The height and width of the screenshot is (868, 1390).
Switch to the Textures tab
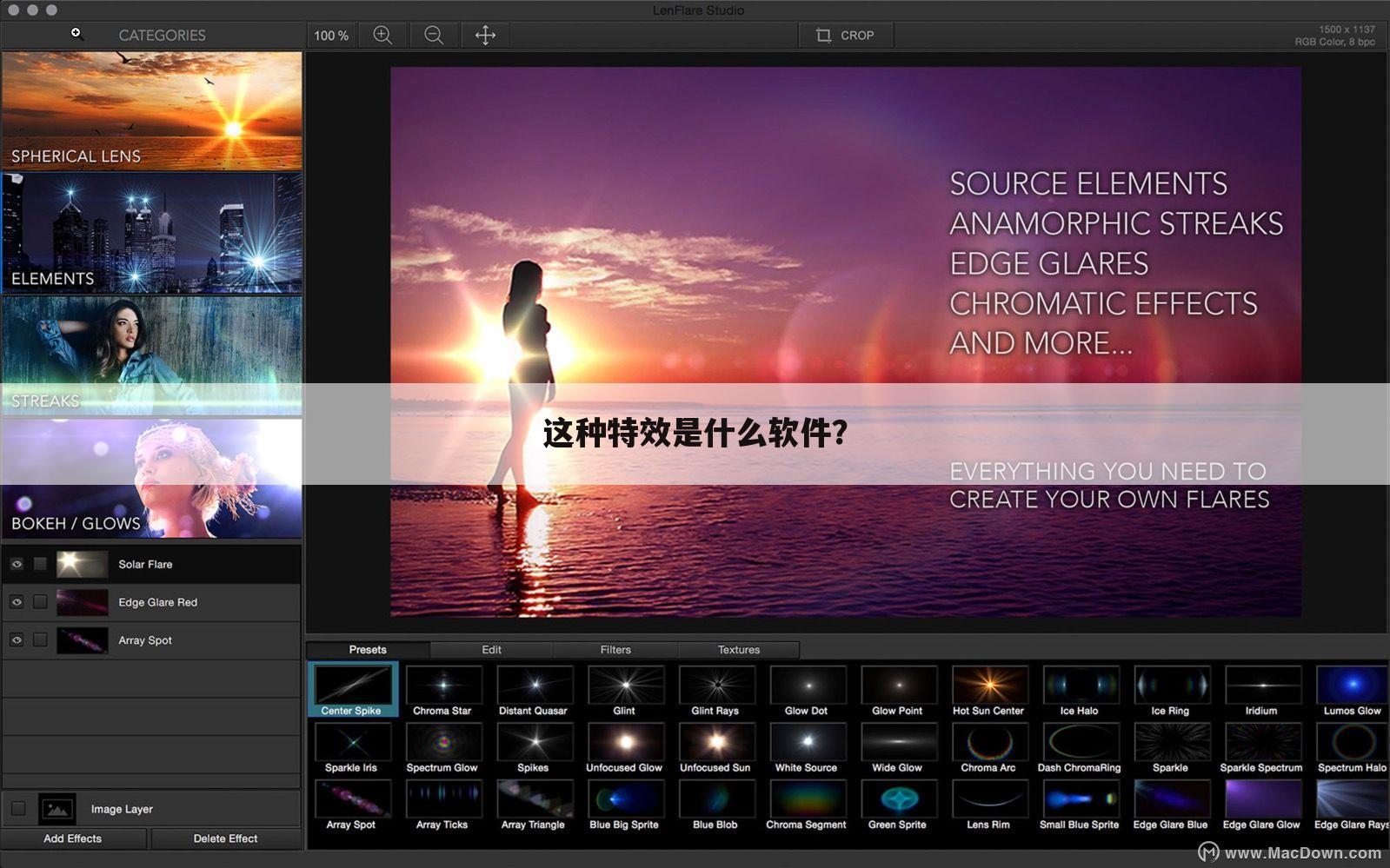[x=739, y=650]
